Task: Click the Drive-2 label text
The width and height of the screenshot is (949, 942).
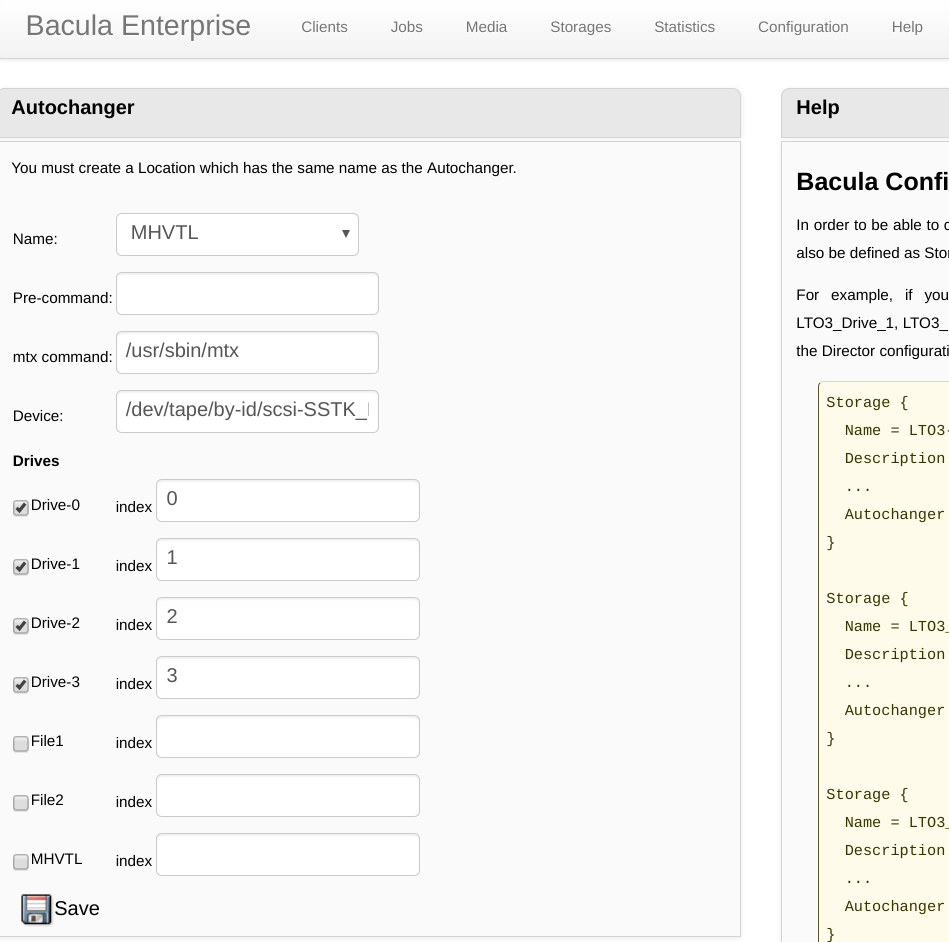Action: [55, 624]
